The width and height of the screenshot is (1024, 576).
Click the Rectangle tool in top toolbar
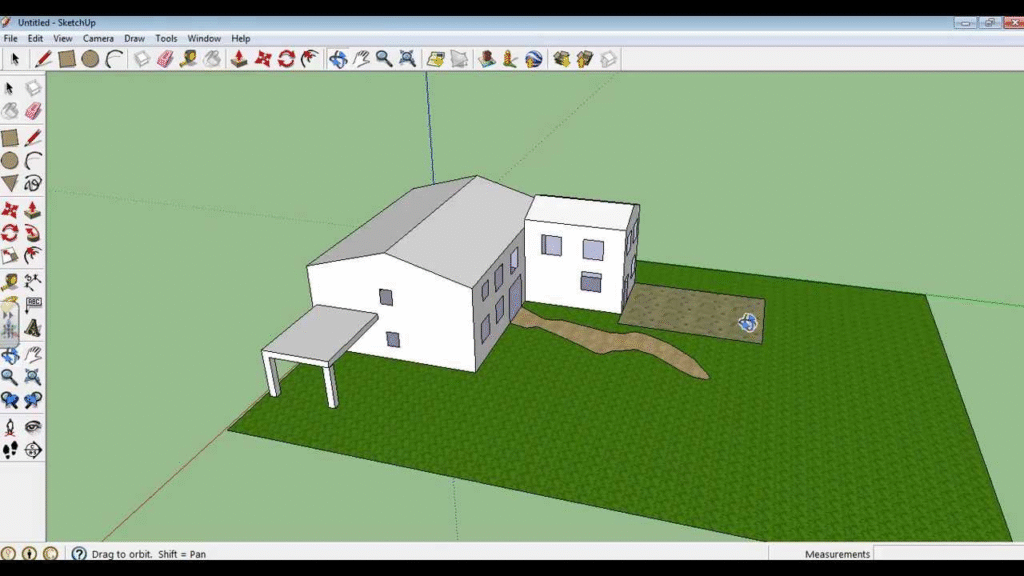[x=67, y=59]
